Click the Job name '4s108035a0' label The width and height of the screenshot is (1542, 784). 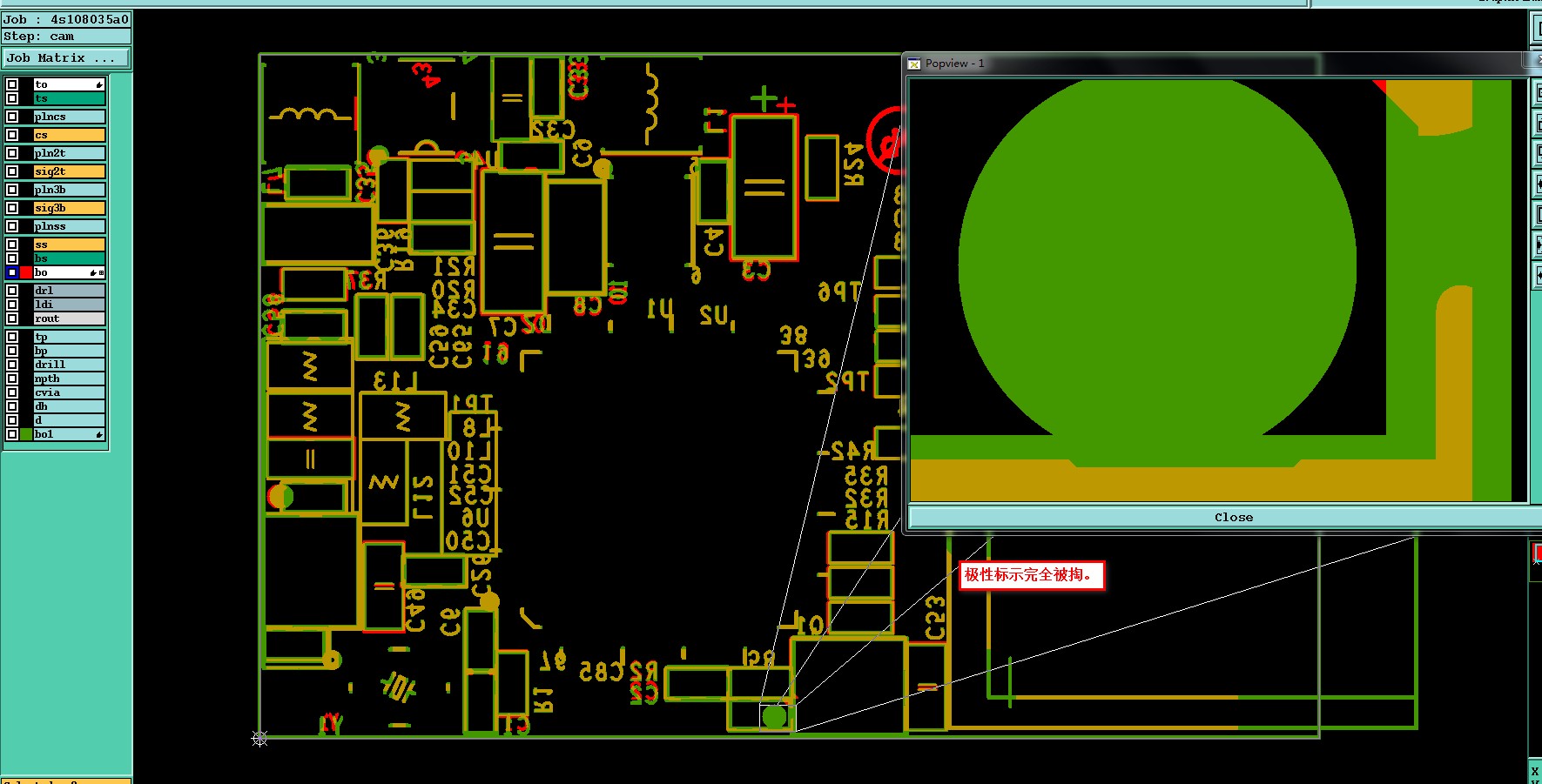66,19
